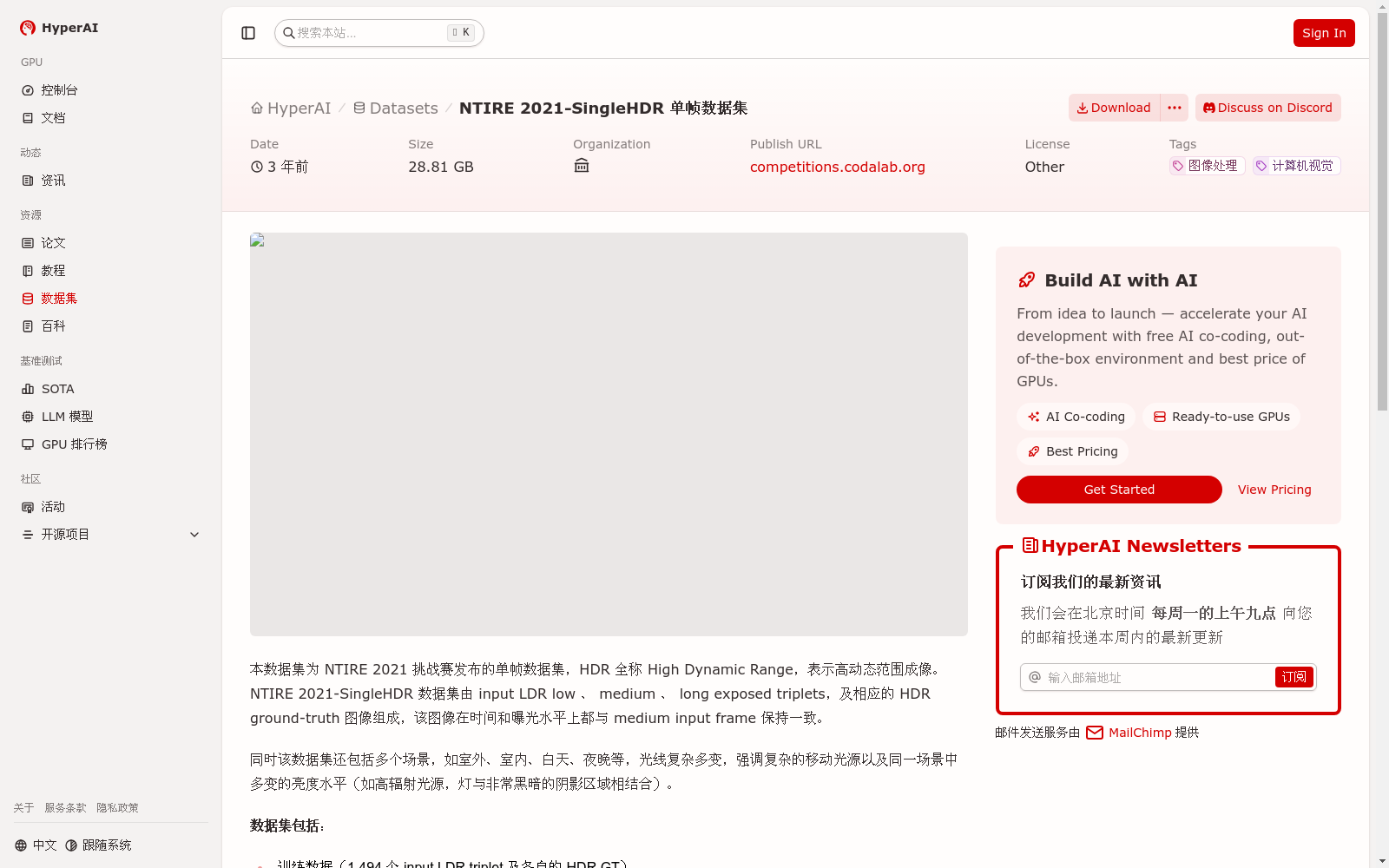Click the 28.81 GB size value
This screenshot has width=1389, height=868.
441,167
